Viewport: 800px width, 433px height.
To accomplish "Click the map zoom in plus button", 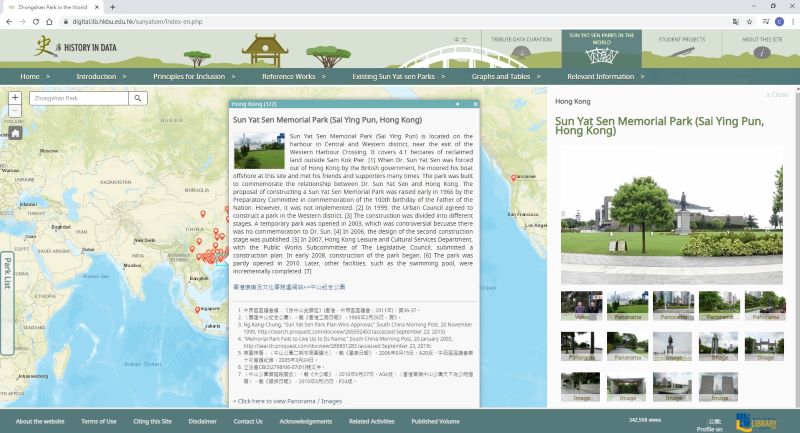I will 15,98.
